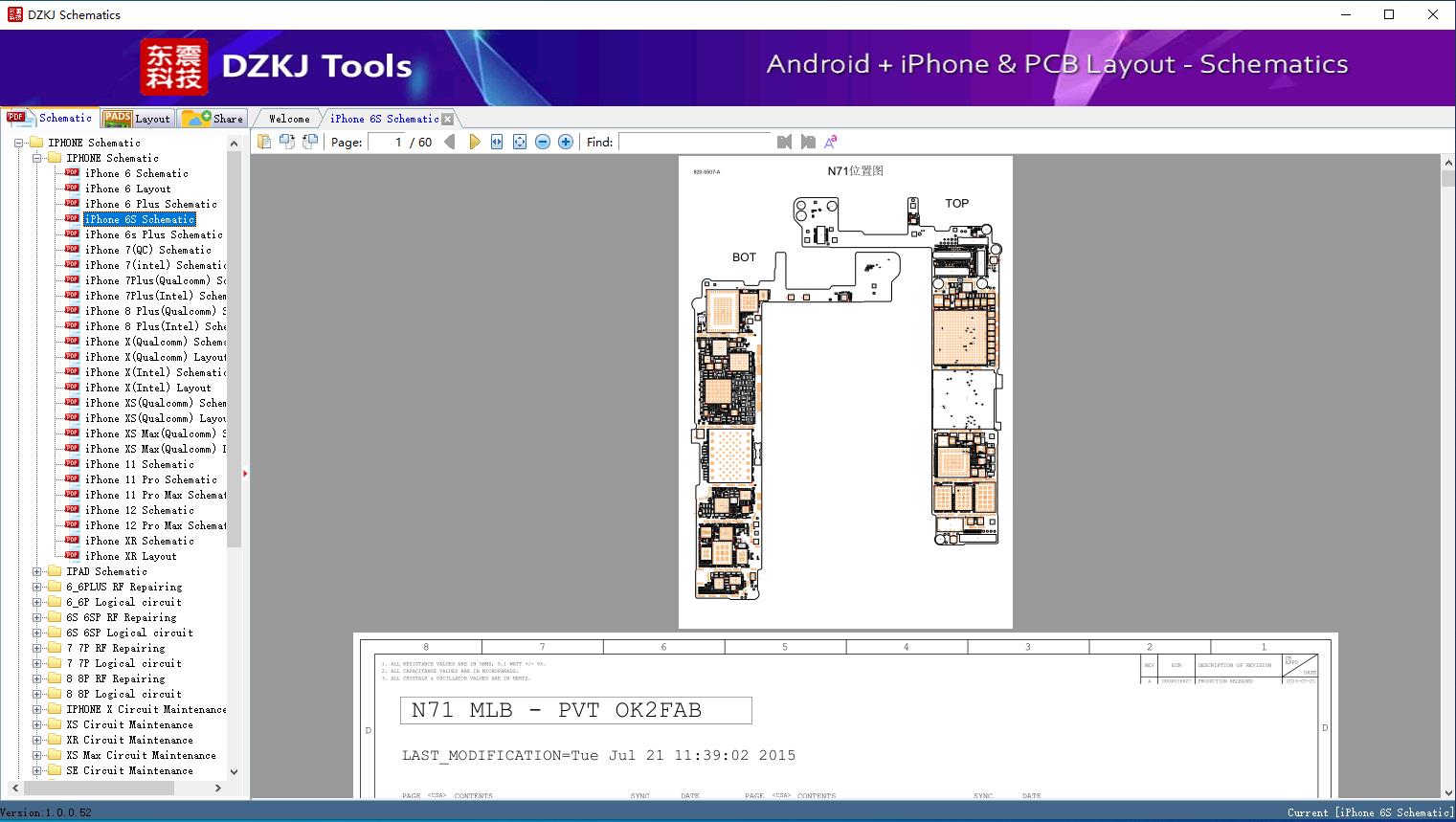Click the 7 7P Logical circuit folder
Image resolution: width=1456 pixels, height=822 pixels.
(123, 663)
